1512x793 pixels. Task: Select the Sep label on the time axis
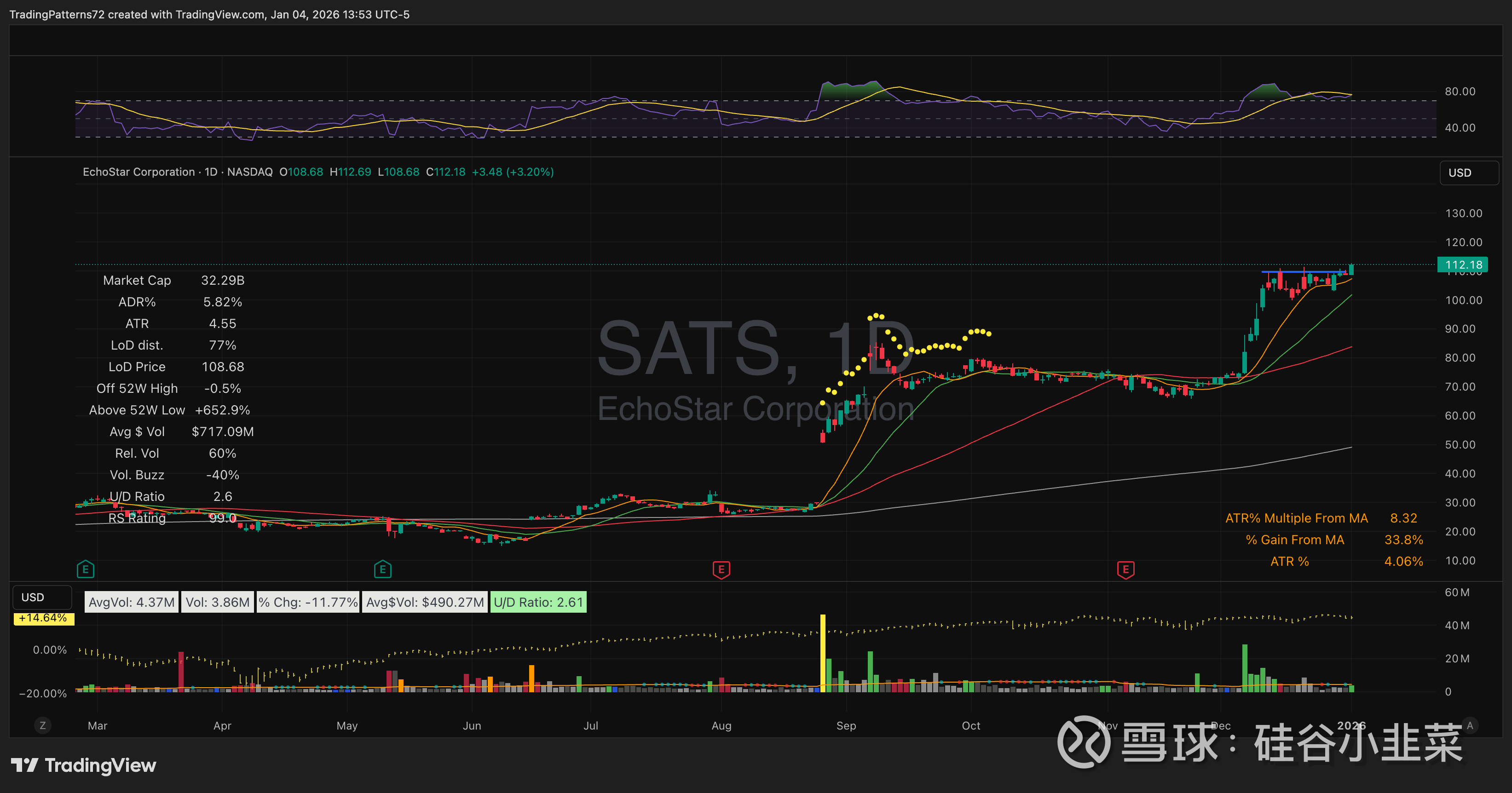[x=846, y=725]
